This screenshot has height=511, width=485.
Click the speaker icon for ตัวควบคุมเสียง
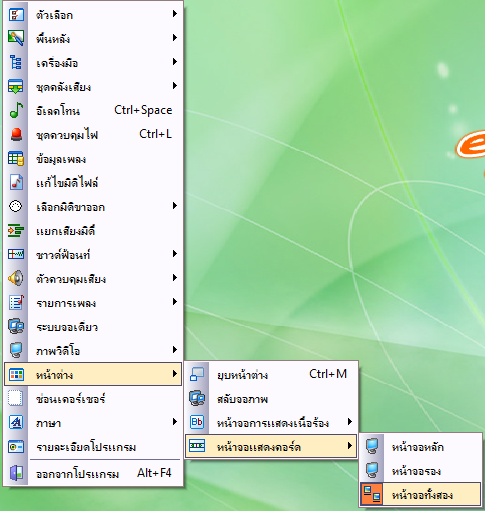pos(16,278)
